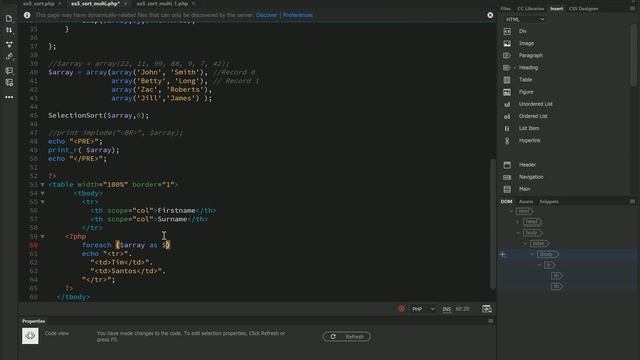Fold code at line 55 tr tag
Viewport: 640px width, 360px height.
tap(42, 202)
